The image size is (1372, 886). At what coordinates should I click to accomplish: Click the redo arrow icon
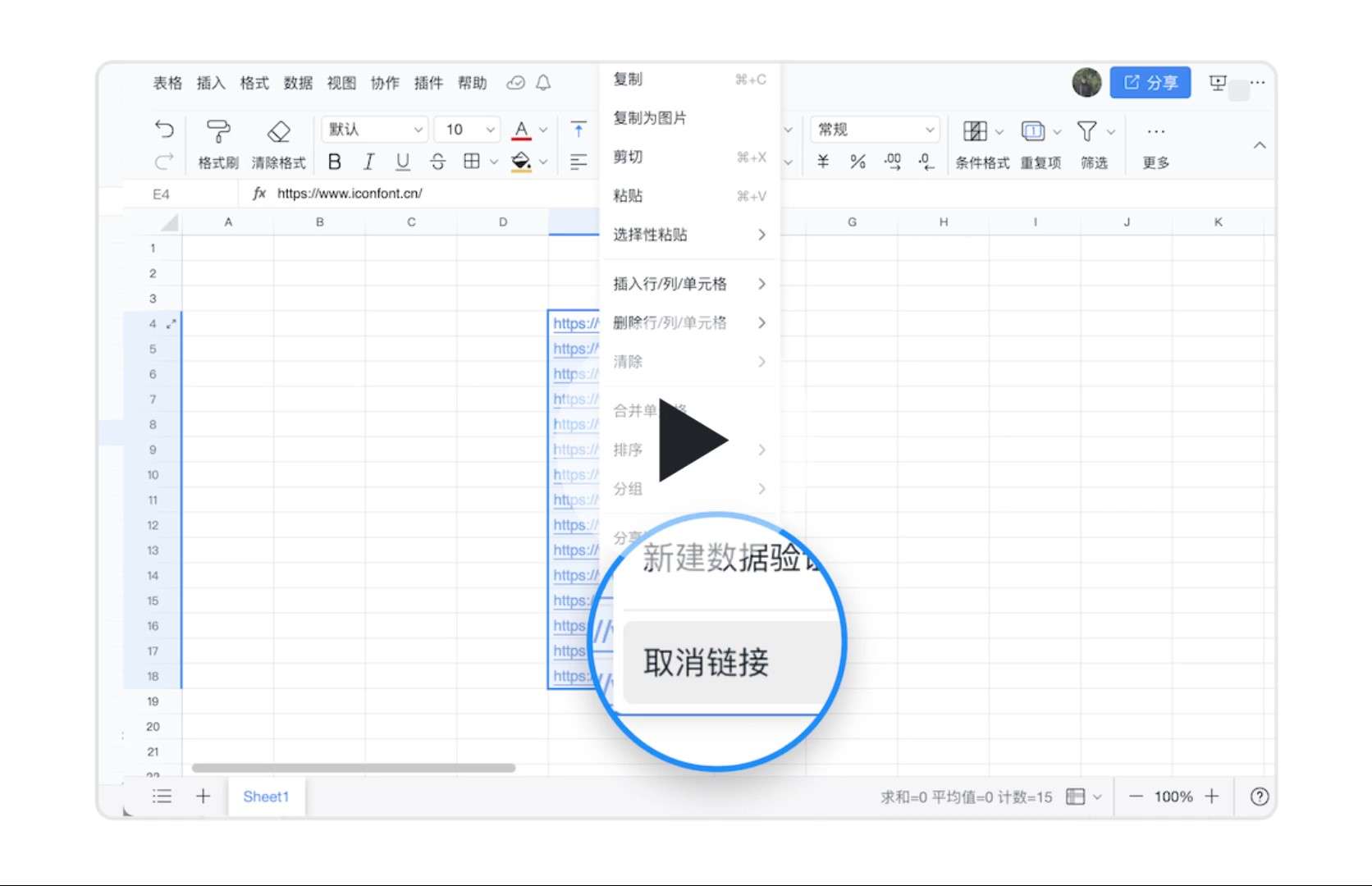click(x=164, y=162)
